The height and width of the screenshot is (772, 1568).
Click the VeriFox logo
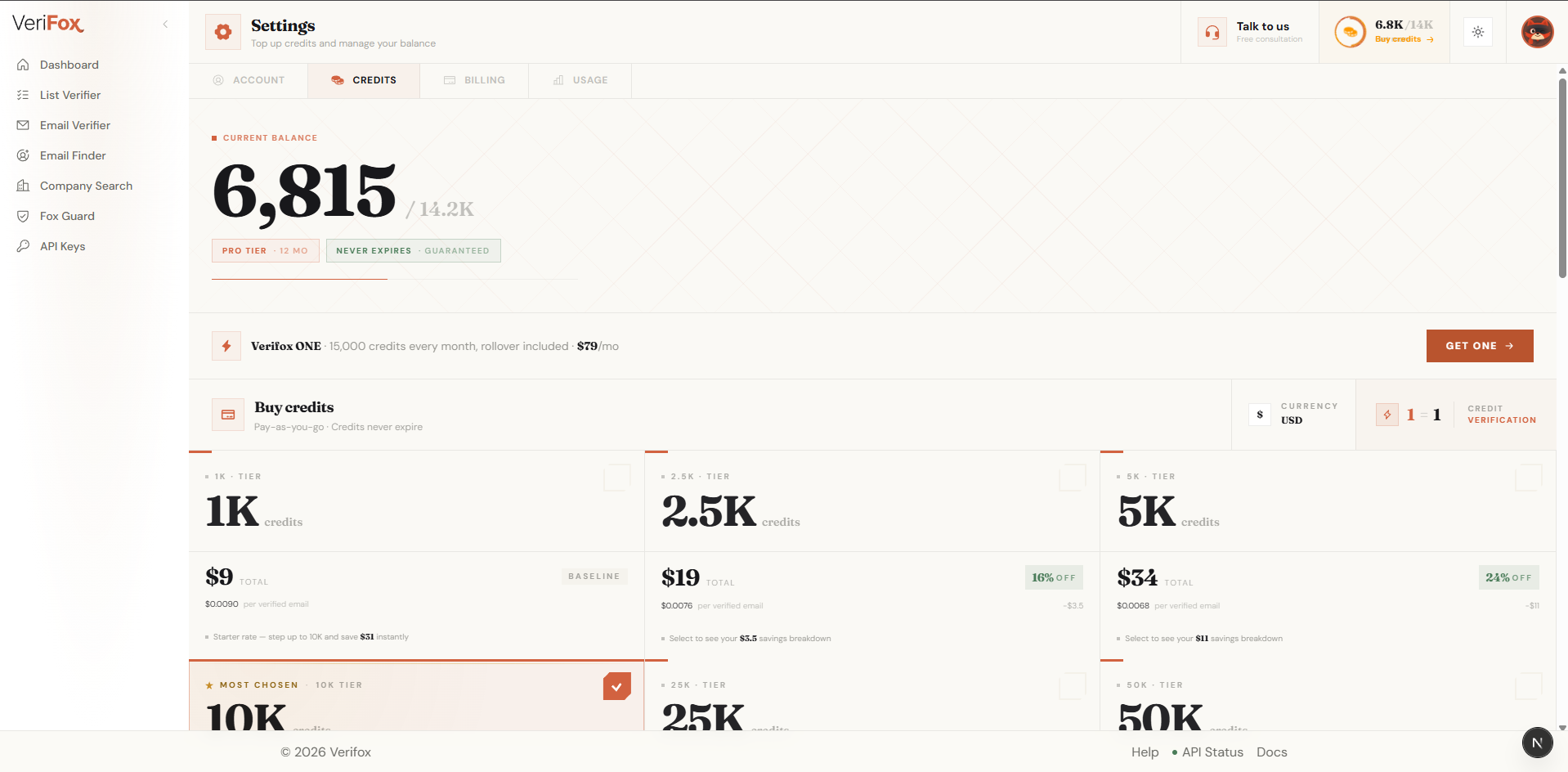(x=48, y=24)
